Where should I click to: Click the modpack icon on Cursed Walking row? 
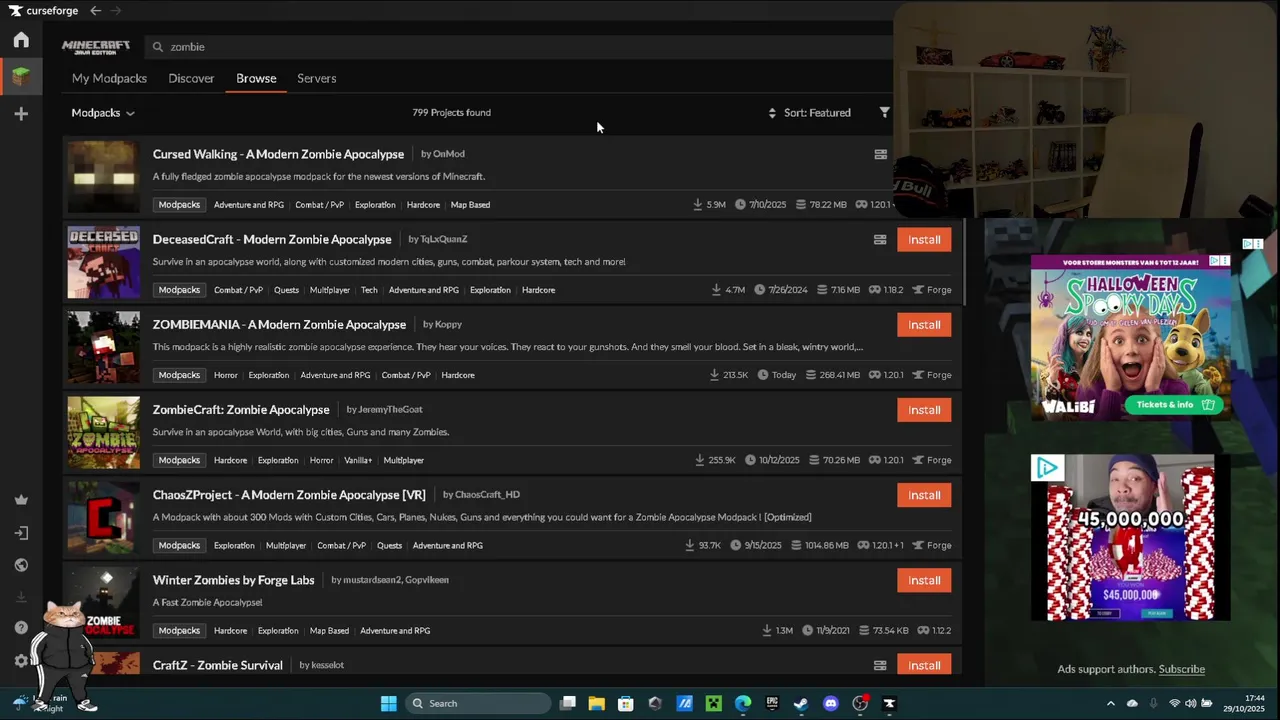pos(880,154)
